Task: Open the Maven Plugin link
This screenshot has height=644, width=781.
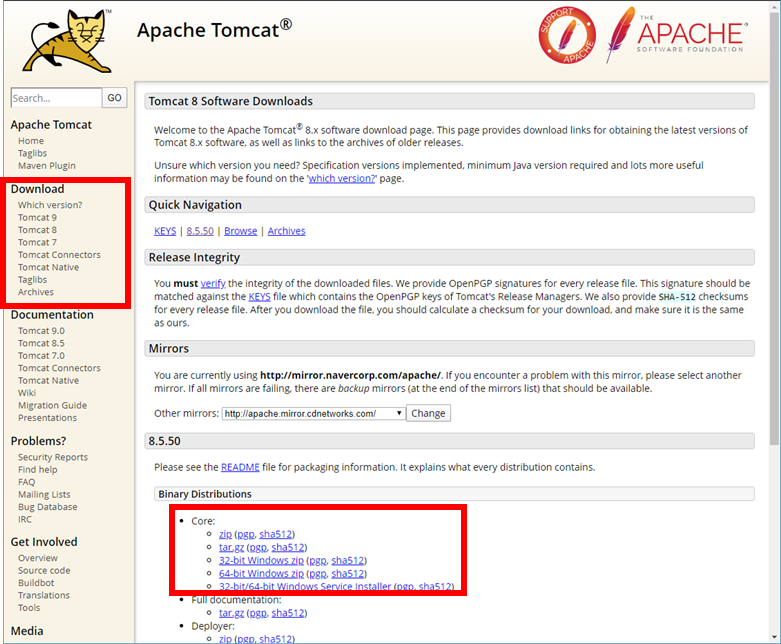Action: point(47,166)
